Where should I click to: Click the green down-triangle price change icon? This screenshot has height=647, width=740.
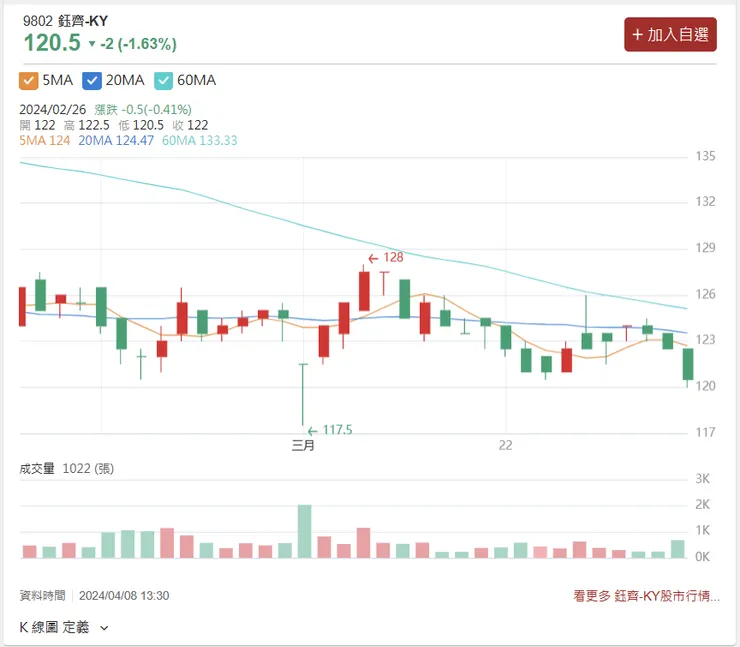pyautogui.click(x=92, y=44)
